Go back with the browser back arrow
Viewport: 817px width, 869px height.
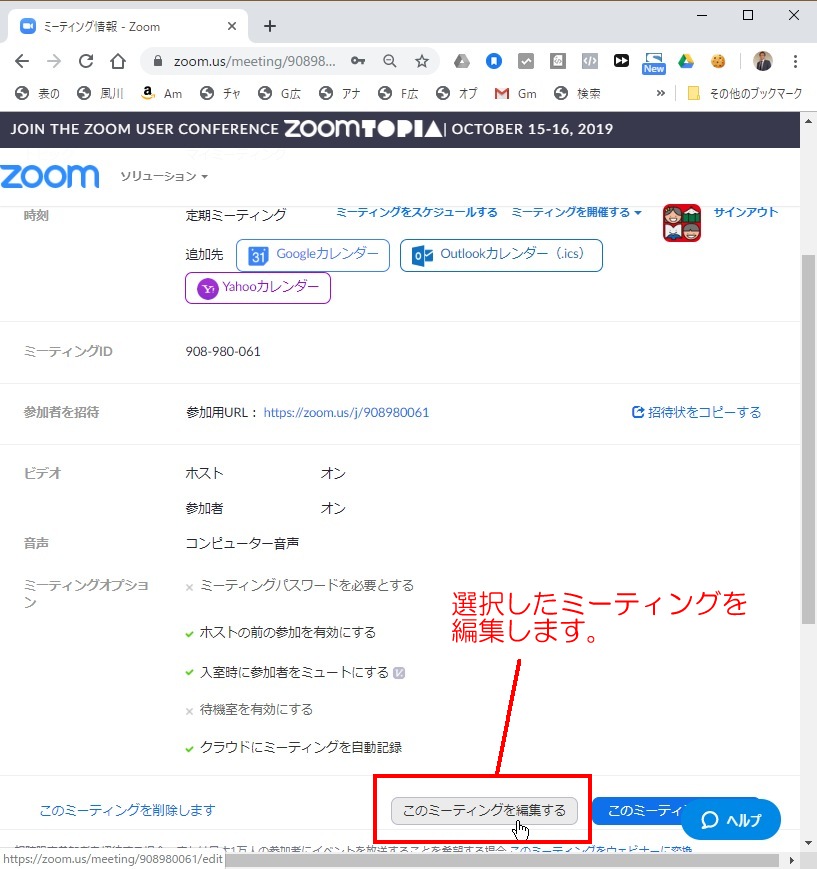pos(22,61)
